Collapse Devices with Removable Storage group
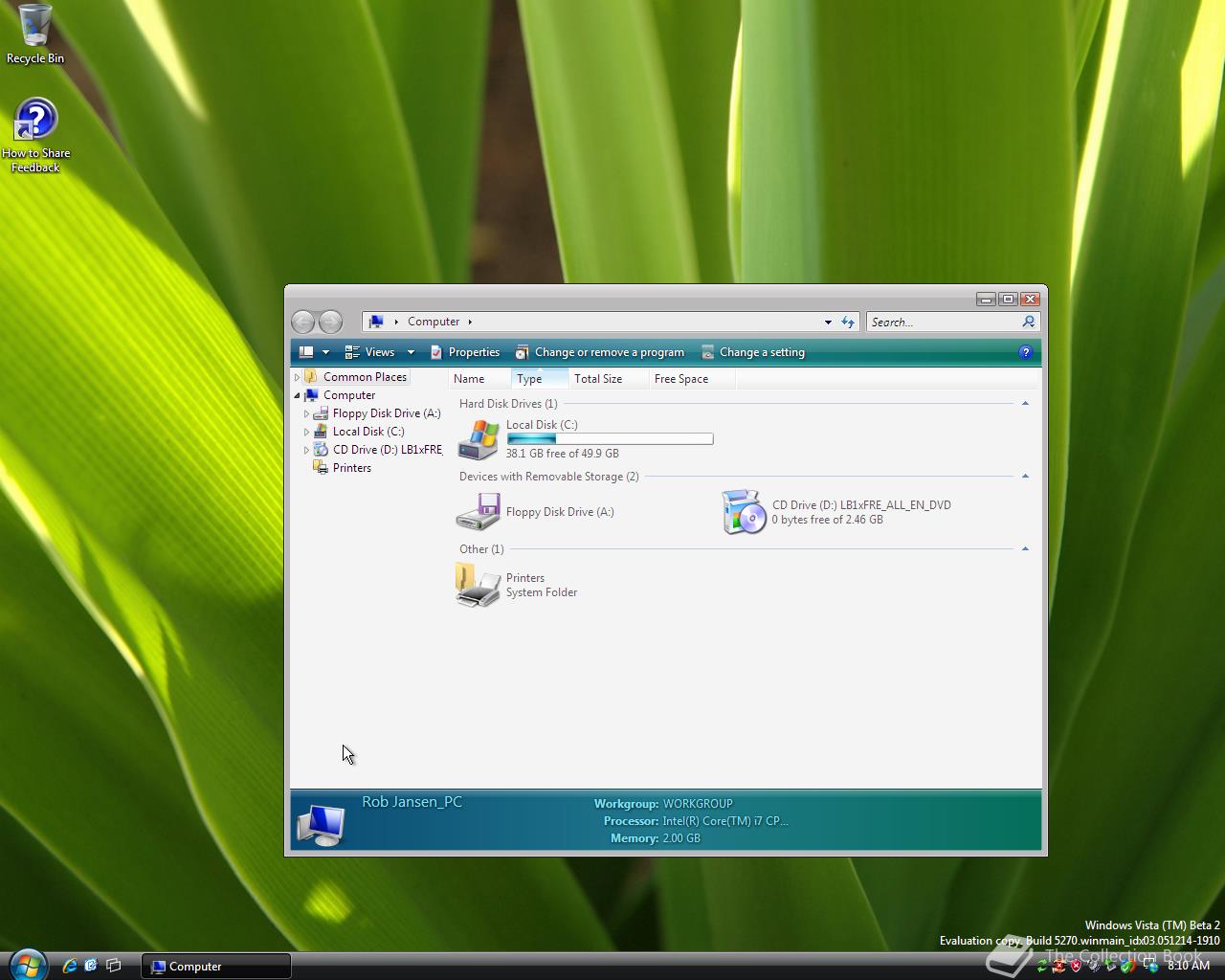 pos(1025,477)
